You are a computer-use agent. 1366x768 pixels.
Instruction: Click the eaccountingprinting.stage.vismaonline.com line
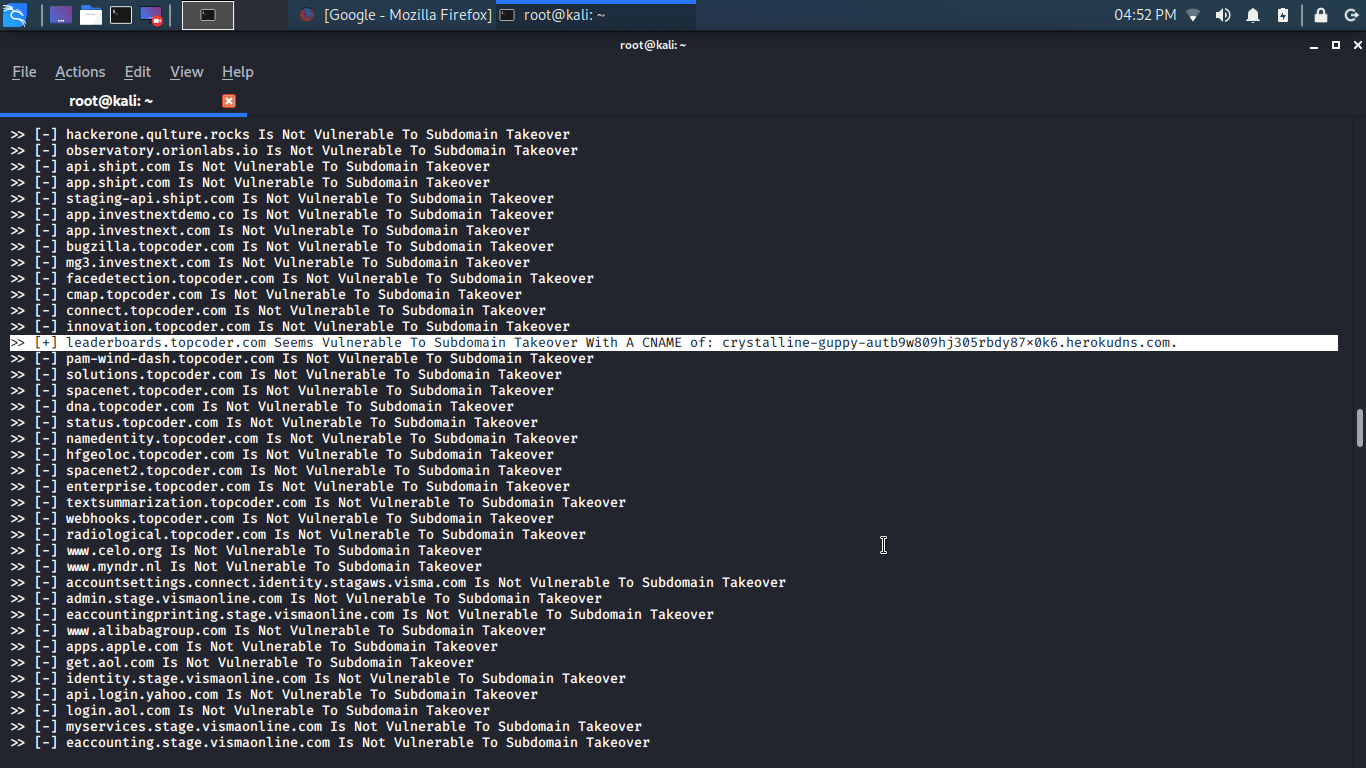pyautogui.click(x=362, y=614)
